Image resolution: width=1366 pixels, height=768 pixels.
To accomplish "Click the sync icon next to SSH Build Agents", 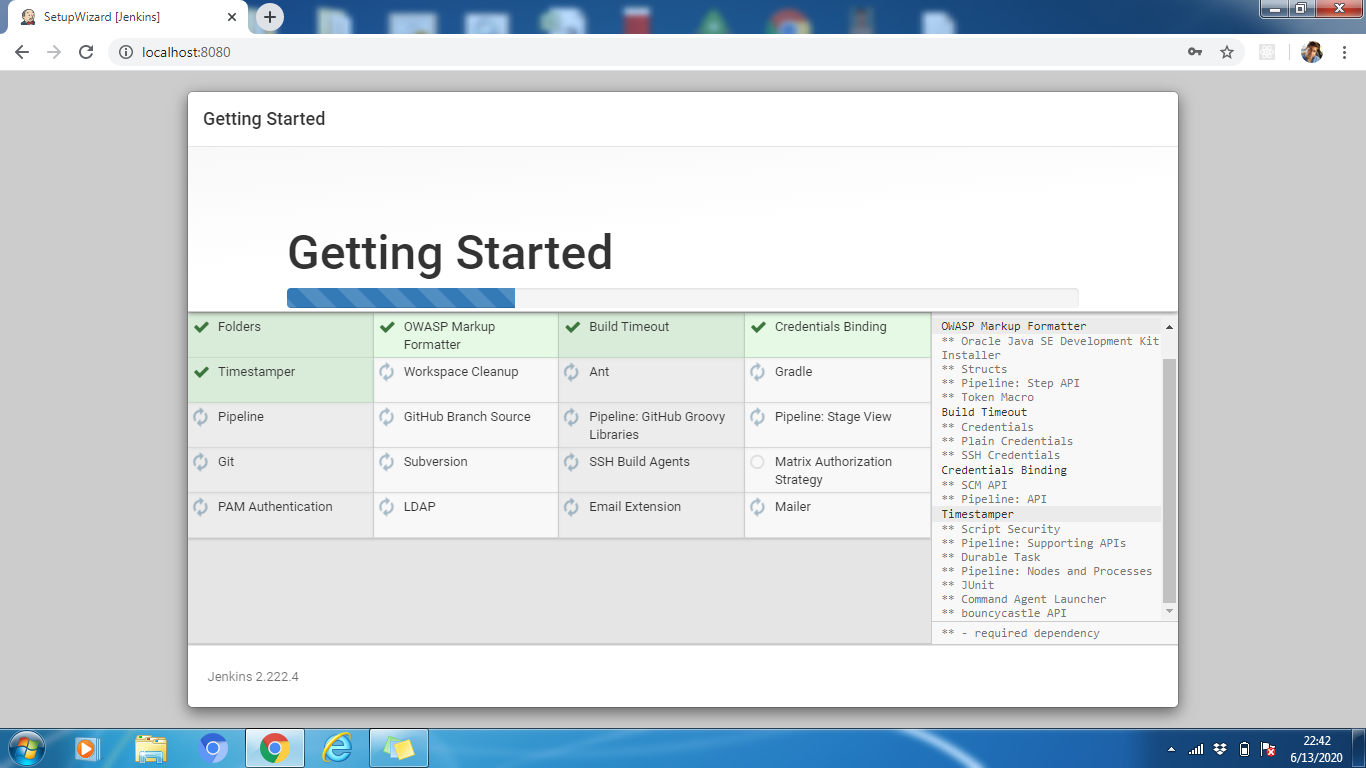I will [572, 462].
